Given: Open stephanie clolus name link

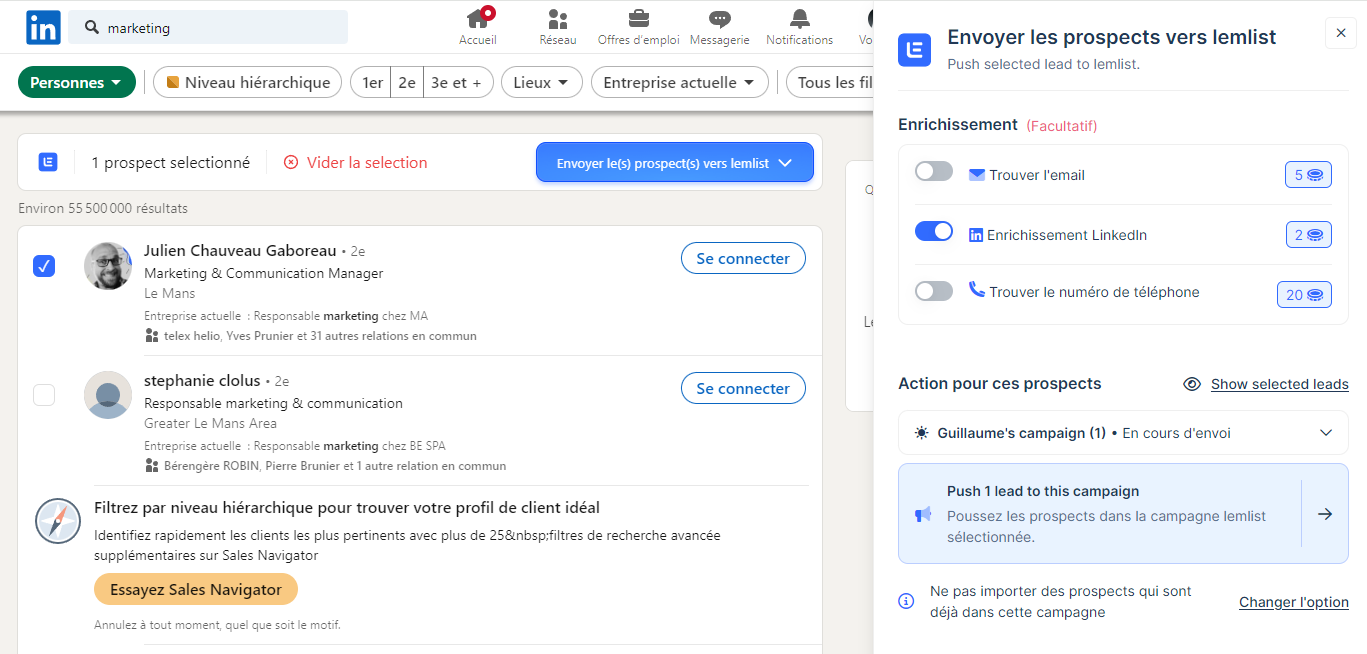Looking at the screenshot, I should point(202,380).
